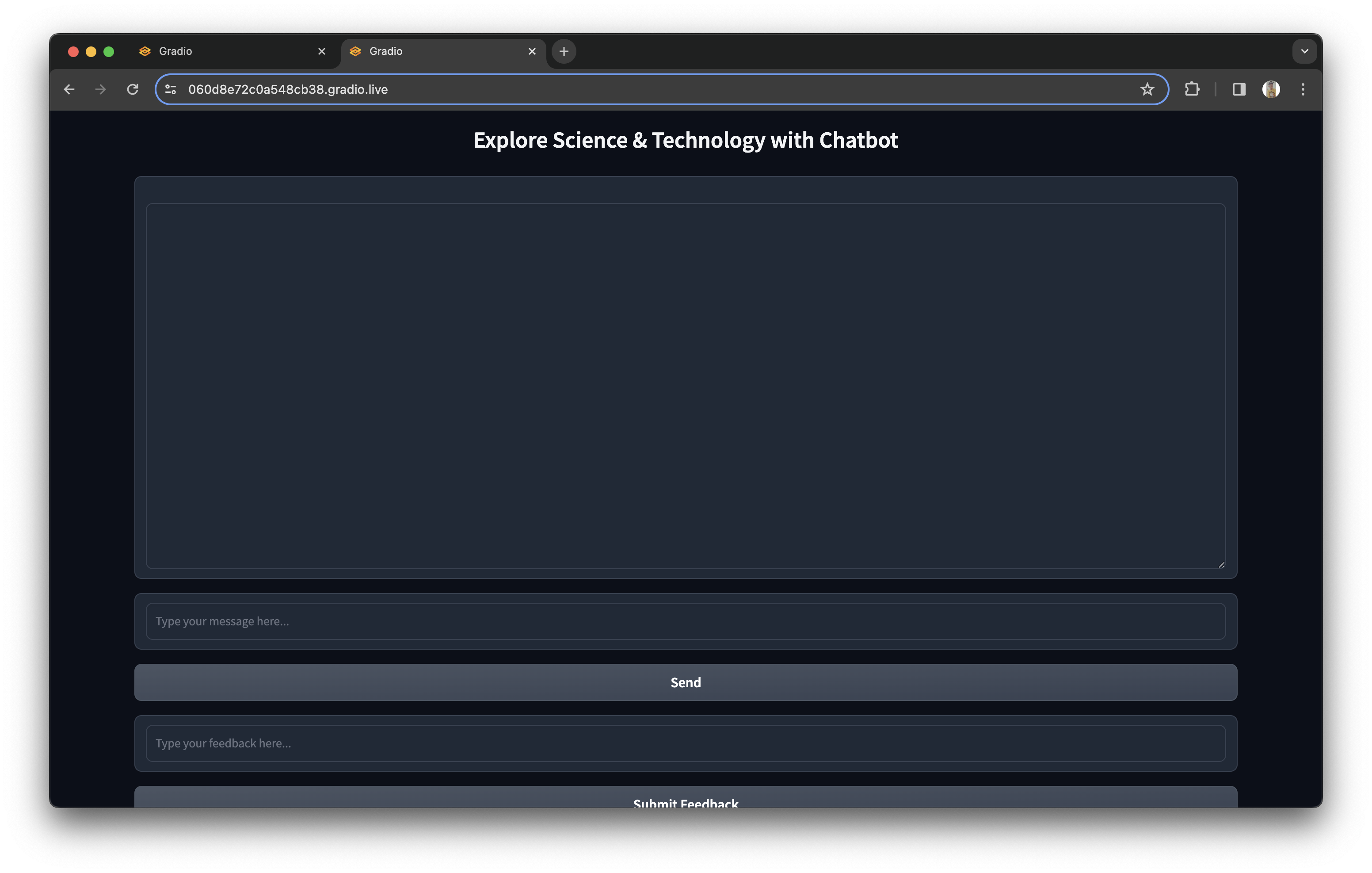The width and height of the screenshot is (1372, 873).
Task: View site information icon in address bar
Action: (x=171, y=89)
